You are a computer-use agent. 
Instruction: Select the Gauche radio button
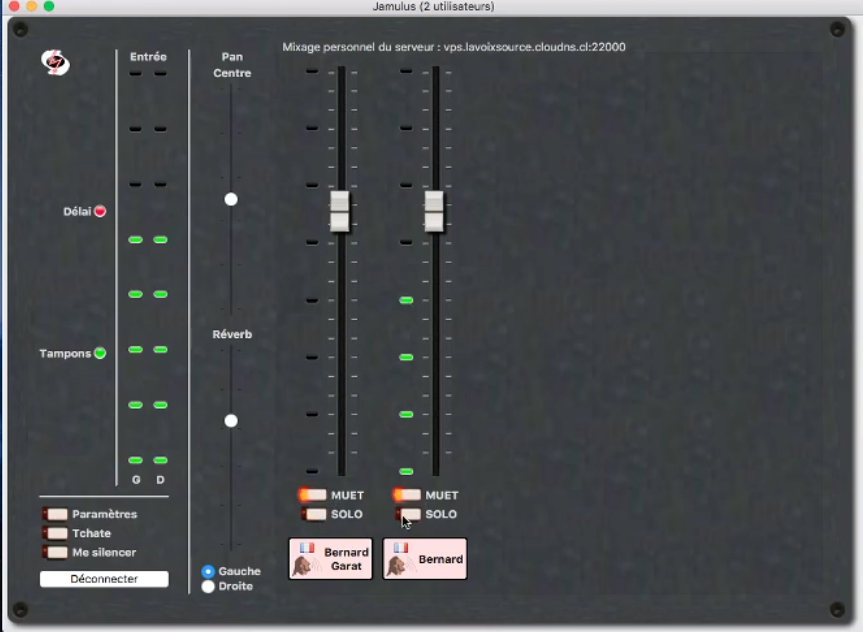[208, 571]
